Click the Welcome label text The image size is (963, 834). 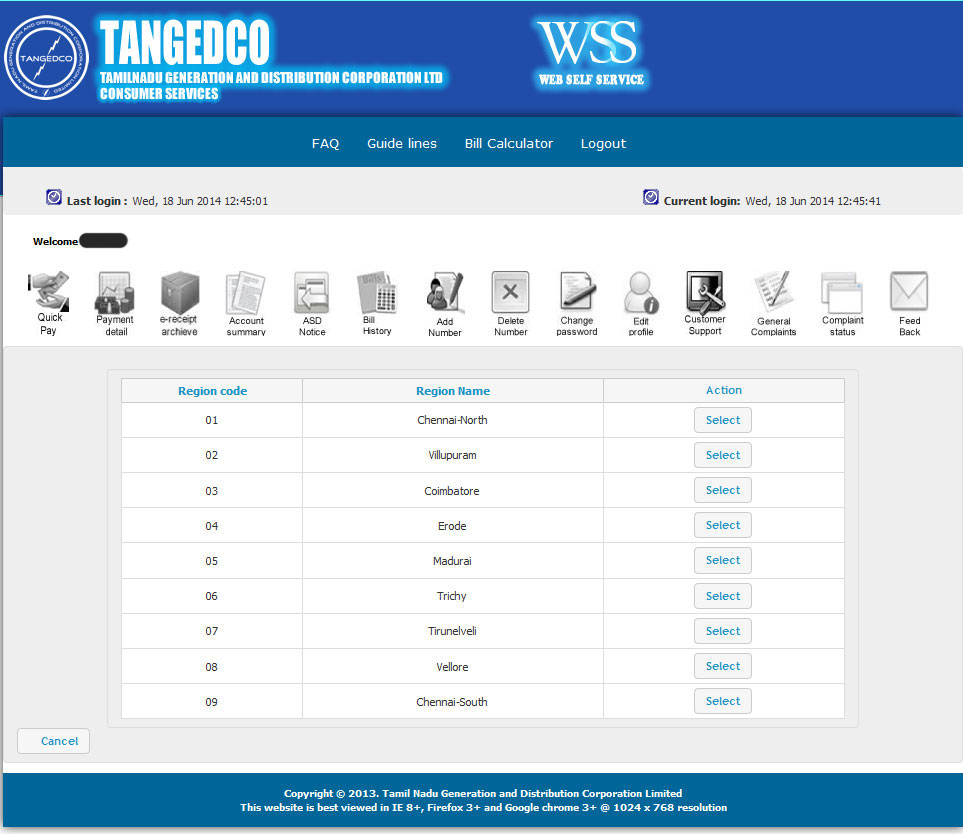pyautogui.click(x=55, y=241)
